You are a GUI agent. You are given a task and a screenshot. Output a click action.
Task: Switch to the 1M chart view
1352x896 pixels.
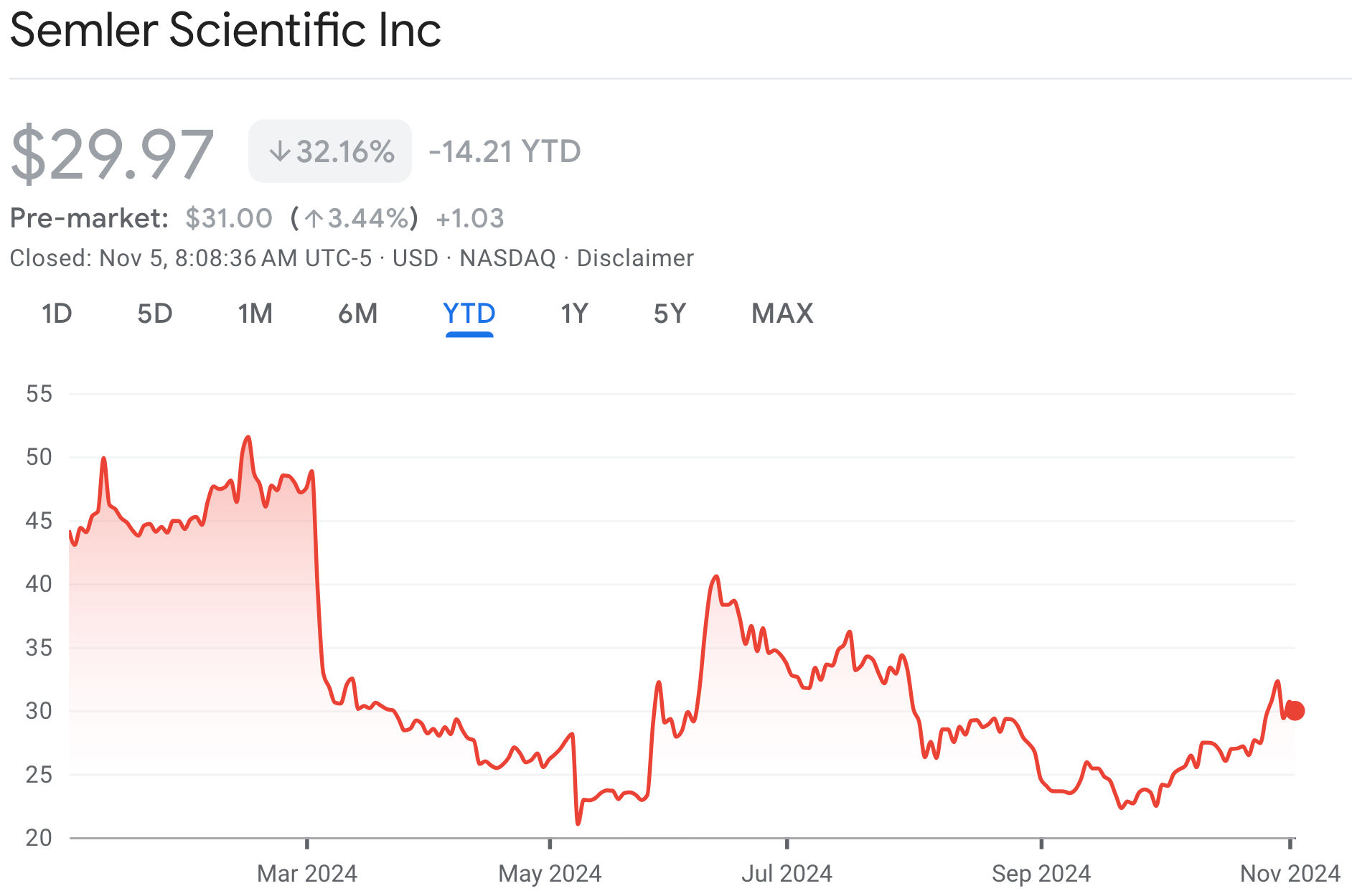(x=255, y=313)
